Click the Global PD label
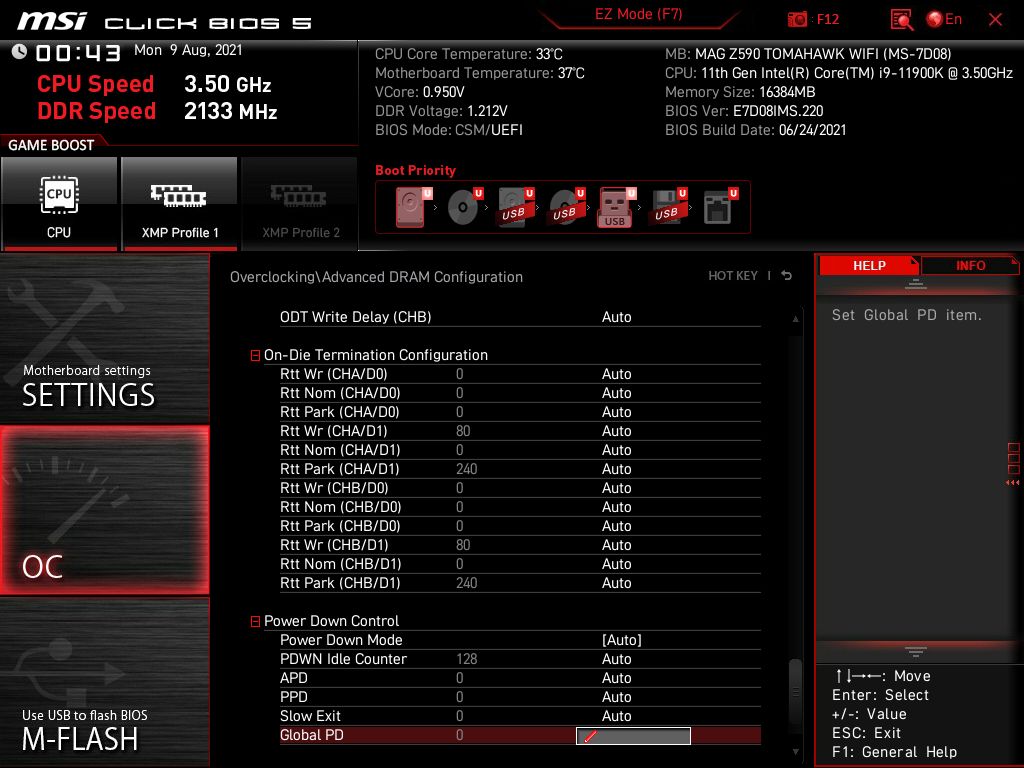 click(x=312, y=735)
